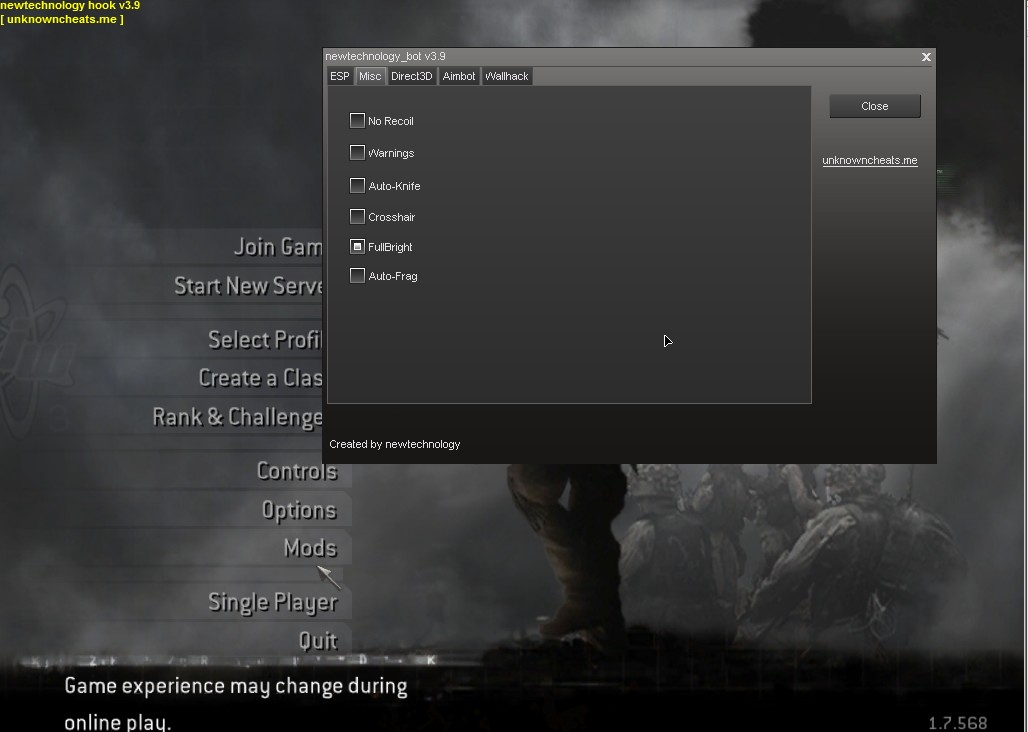The image size is (1028, 732).
Task: Choose Quit from the game menu
Action: coord(318,640)
